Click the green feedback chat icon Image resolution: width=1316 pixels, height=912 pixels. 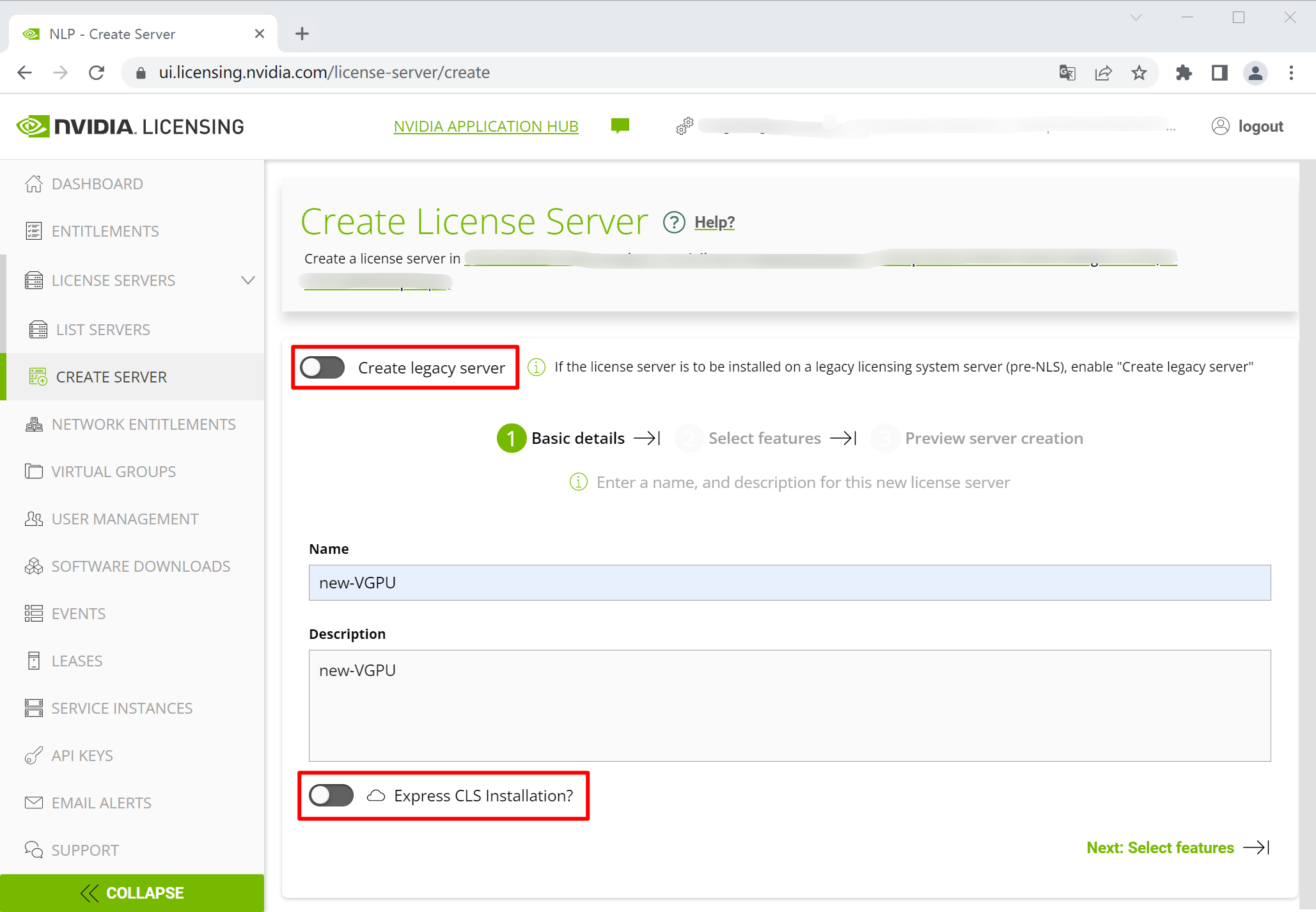tap(620, 126)
